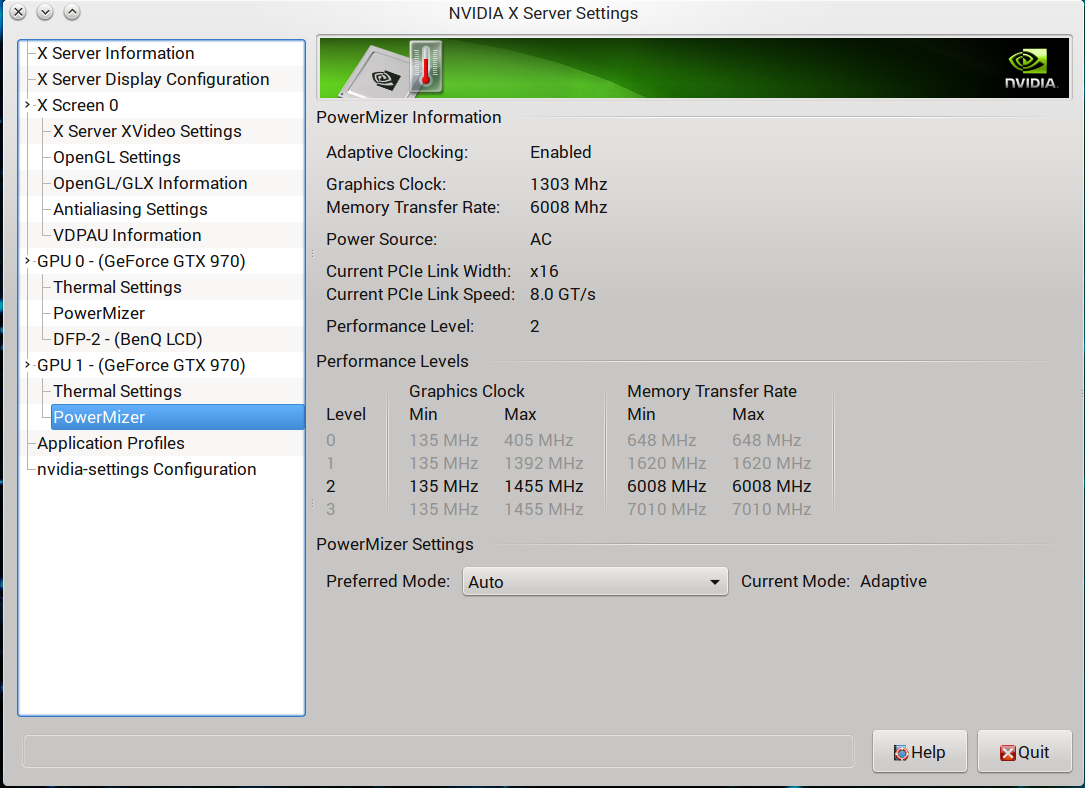Screen dimensions: 1085x788
Task: Click the 1392 MHz max graphics clock cell
Action: [x=543, y=464]
